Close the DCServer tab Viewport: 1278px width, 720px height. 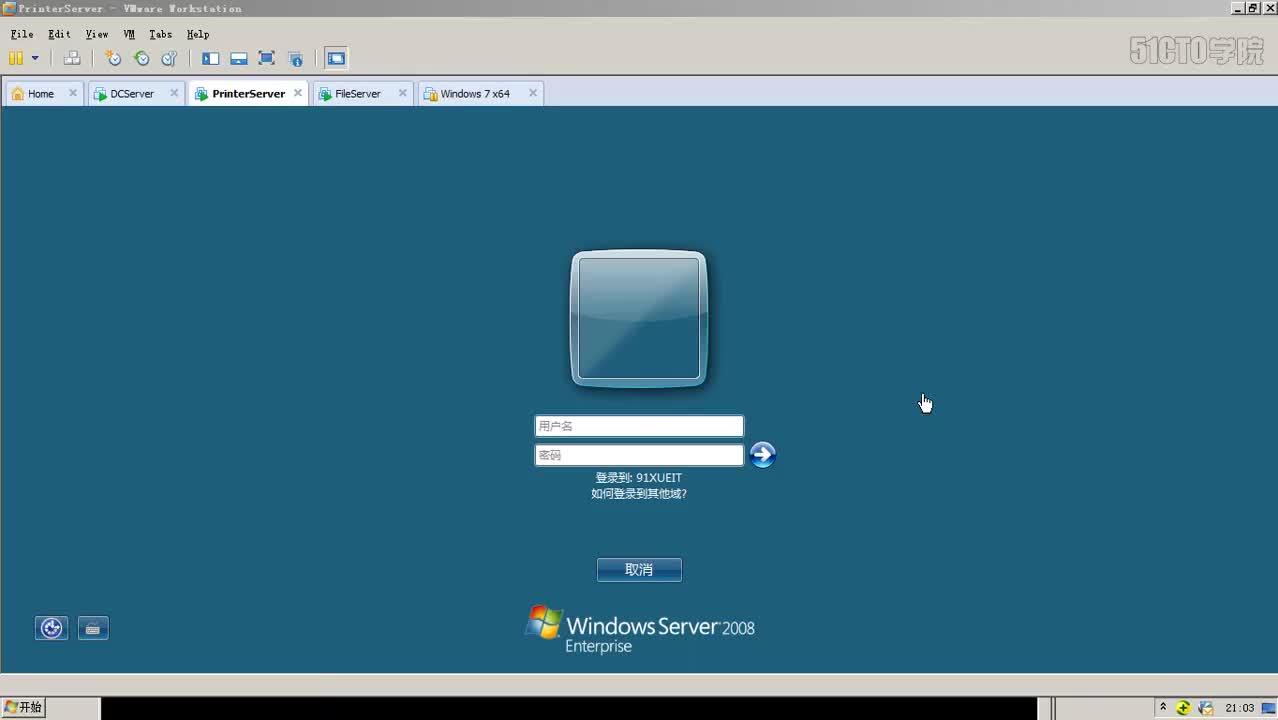click(174, 93)
